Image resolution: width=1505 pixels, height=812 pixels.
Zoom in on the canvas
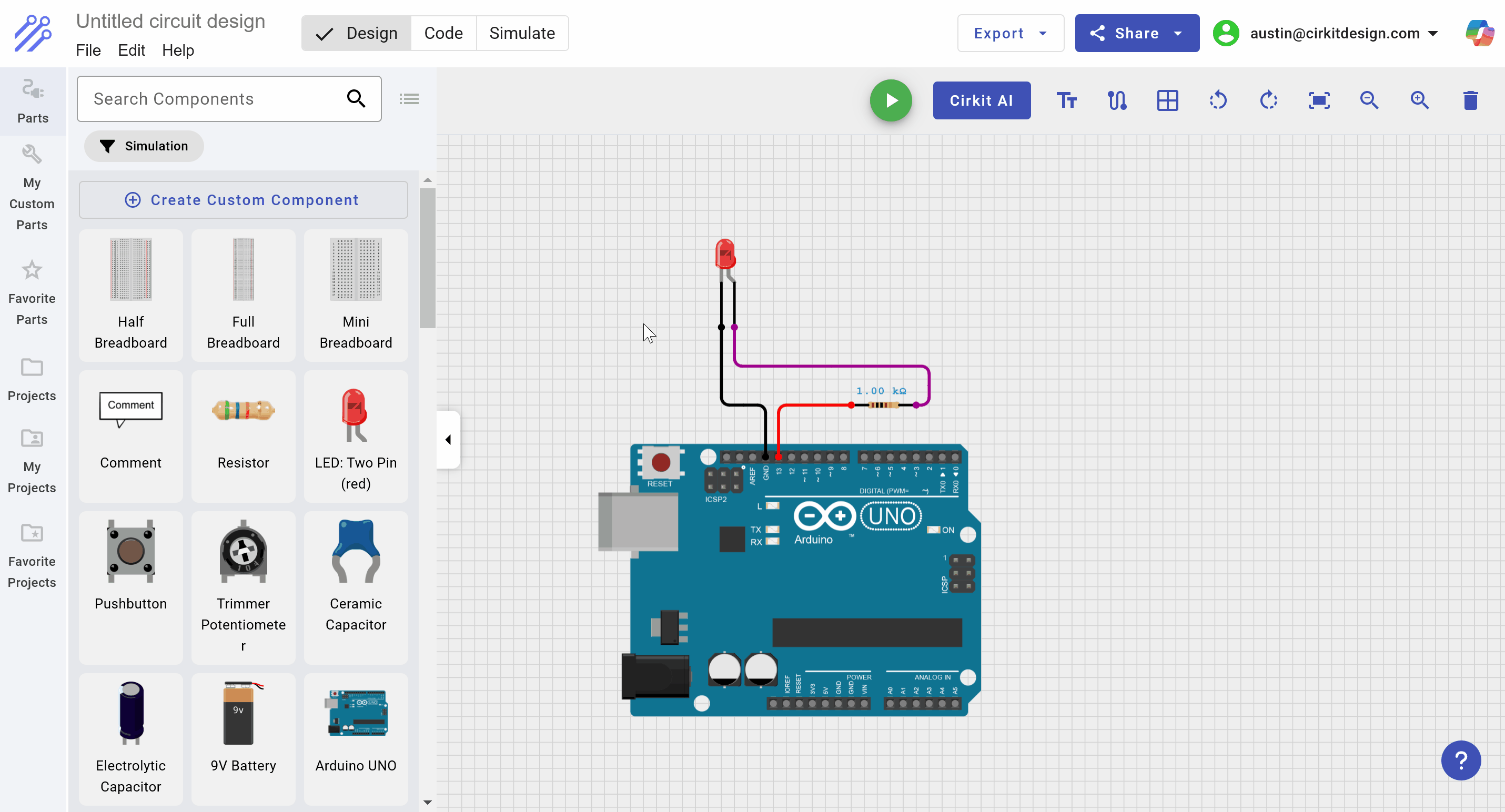1420,100
